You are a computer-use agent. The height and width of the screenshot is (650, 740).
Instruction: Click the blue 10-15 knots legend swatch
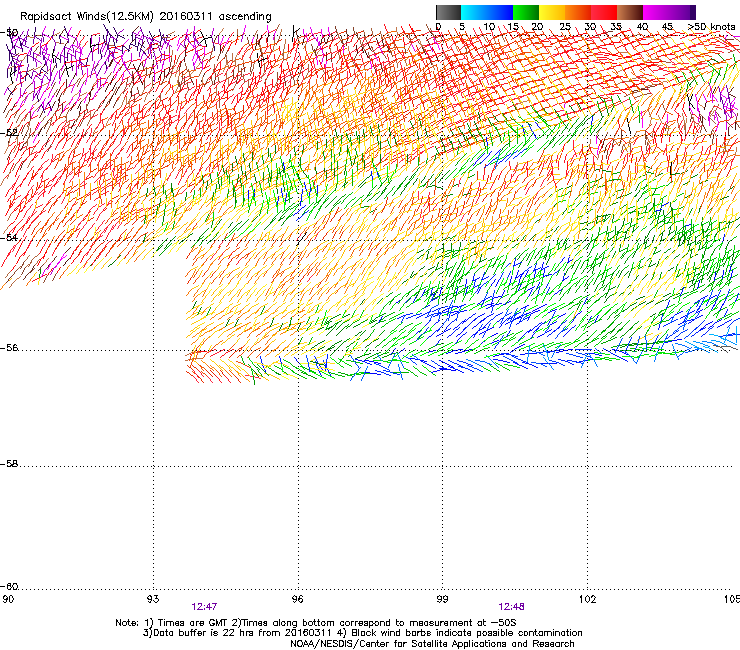(x=500, y=12)
